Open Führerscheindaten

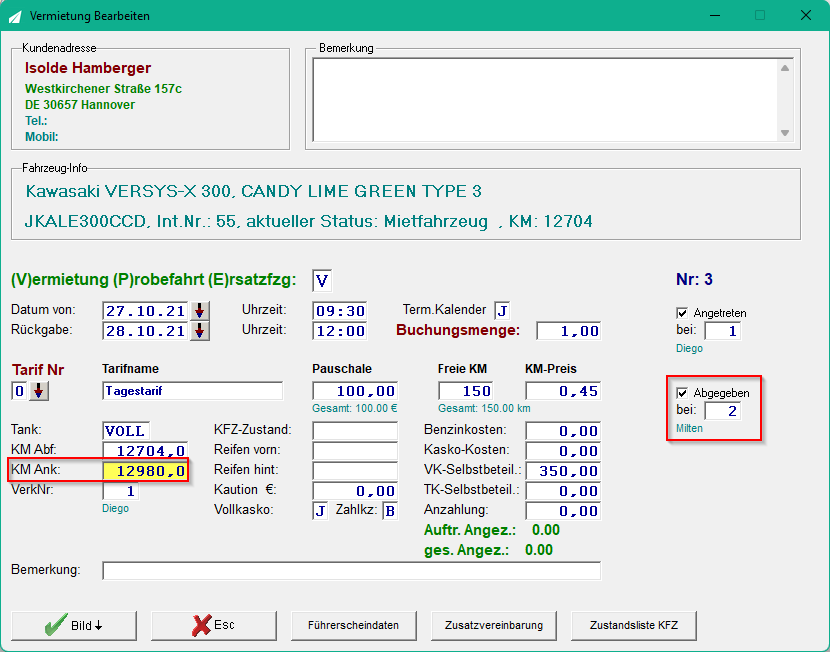[354, 626]
